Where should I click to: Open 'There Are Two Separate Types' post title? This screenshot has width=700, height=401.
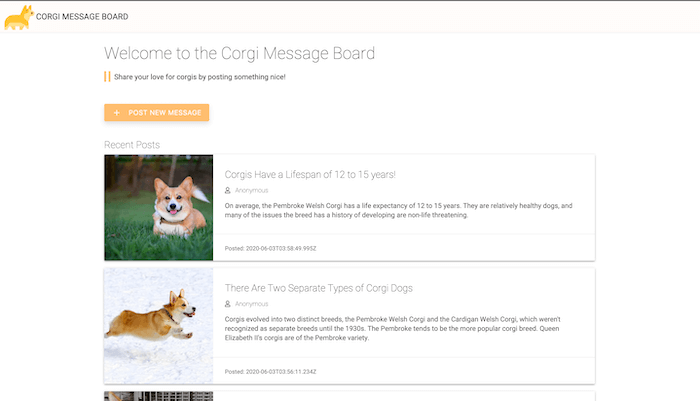(x=318, y=288)
